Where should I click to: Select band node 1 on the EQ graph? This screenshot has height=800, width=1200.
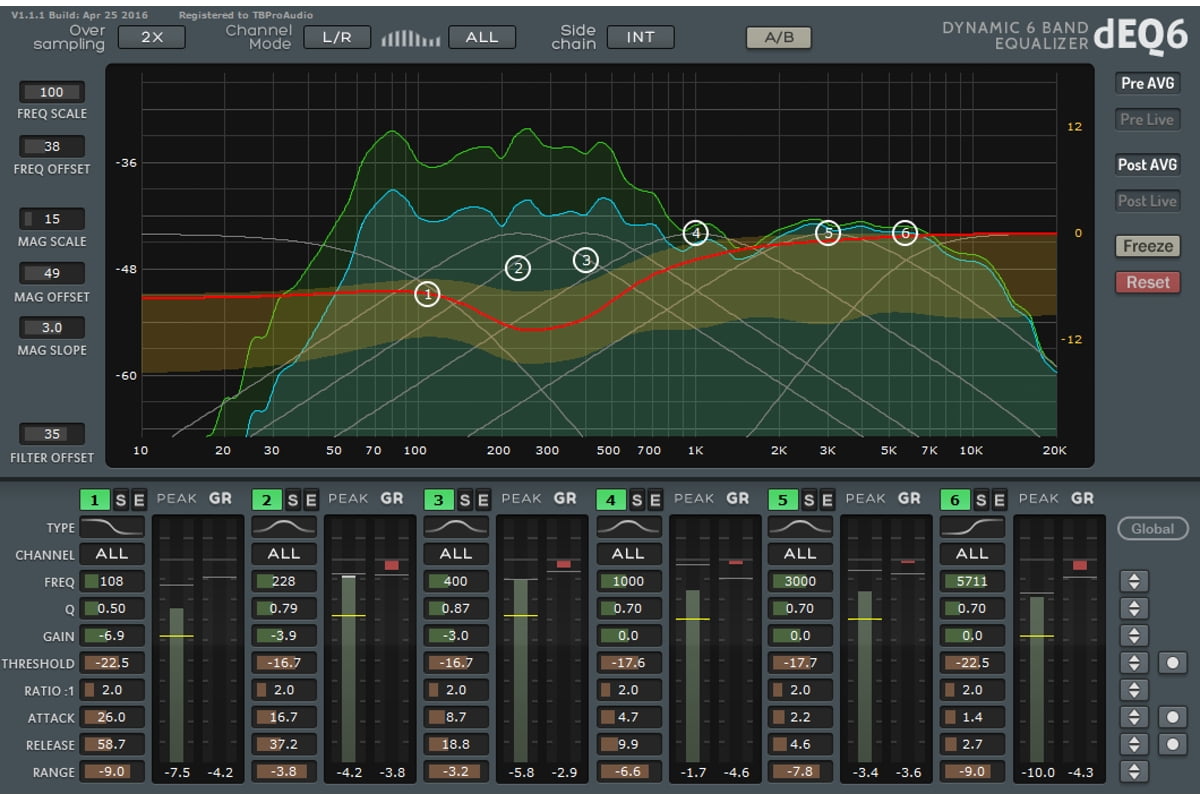click(427, 294)
